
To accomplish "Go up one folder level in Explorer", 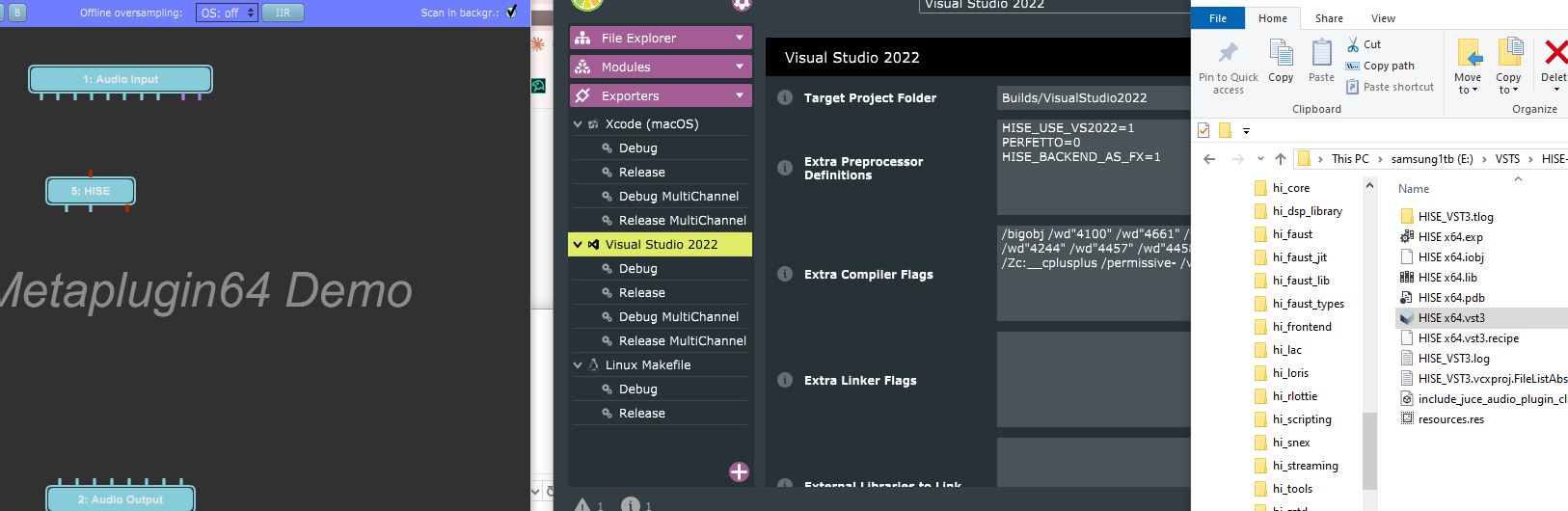I will click(1280, 159).
